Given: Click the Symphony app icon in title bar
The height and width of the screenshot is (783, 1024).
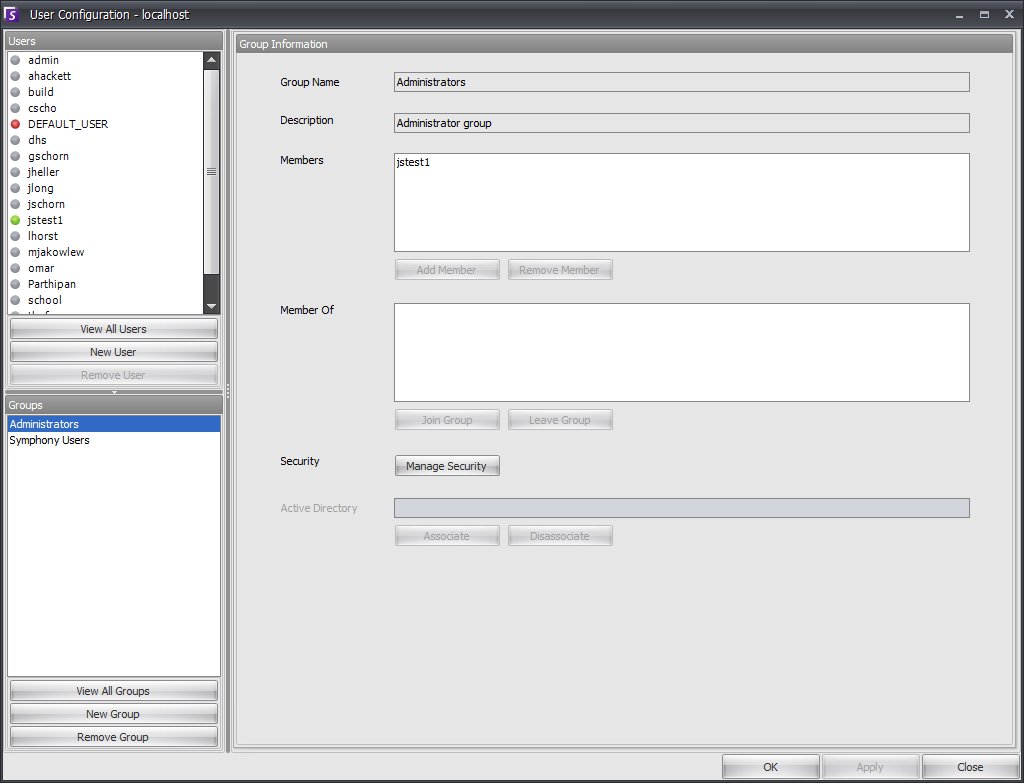Looking at the screenshot, I should tap(11, 14).
